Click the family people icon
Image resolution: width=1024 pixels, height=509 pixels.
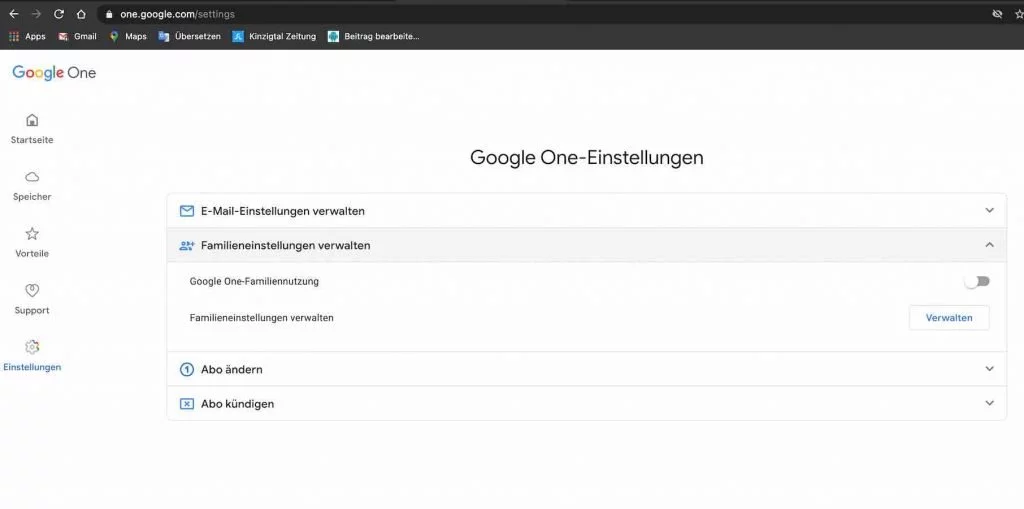187,246
